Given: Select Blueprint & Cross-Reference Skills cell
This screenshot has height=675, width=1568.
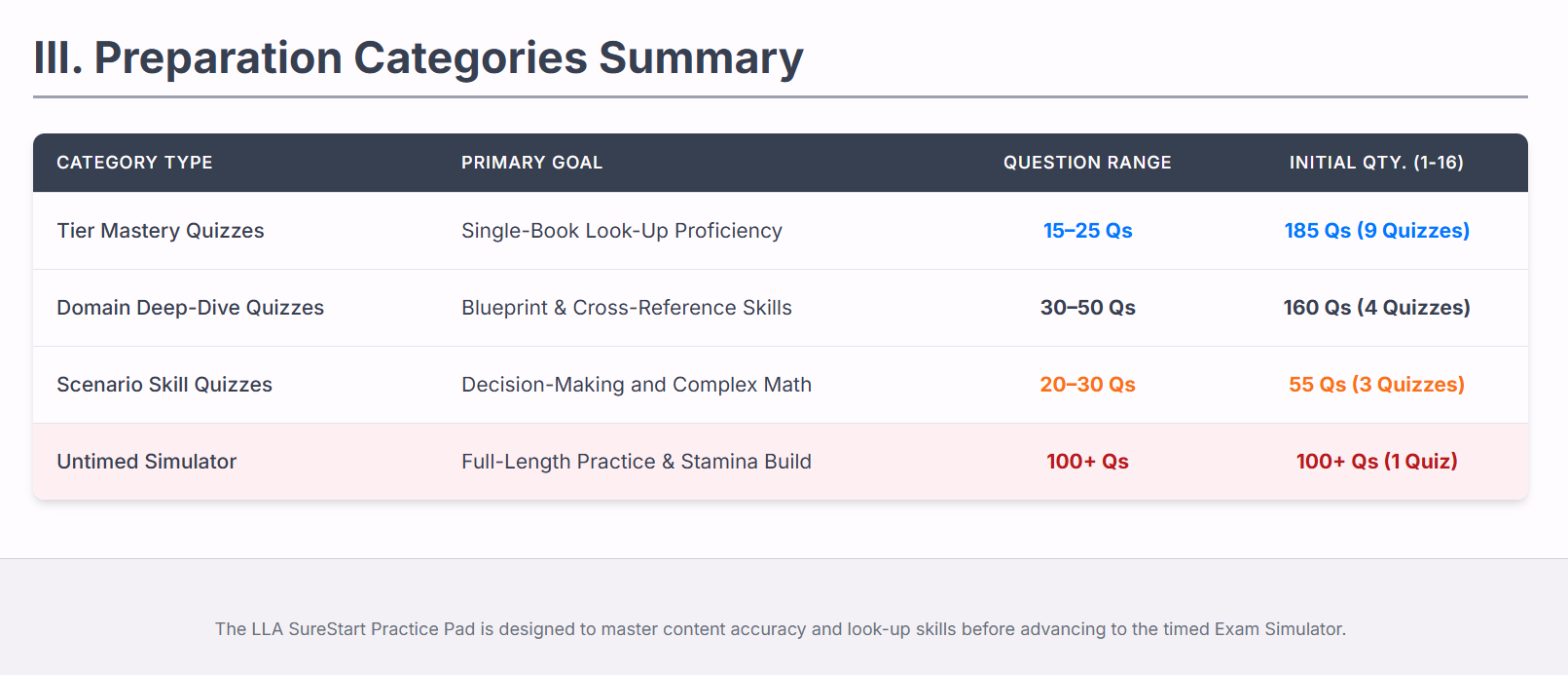Looking at the screenshot, I should [x=626, y=308].
